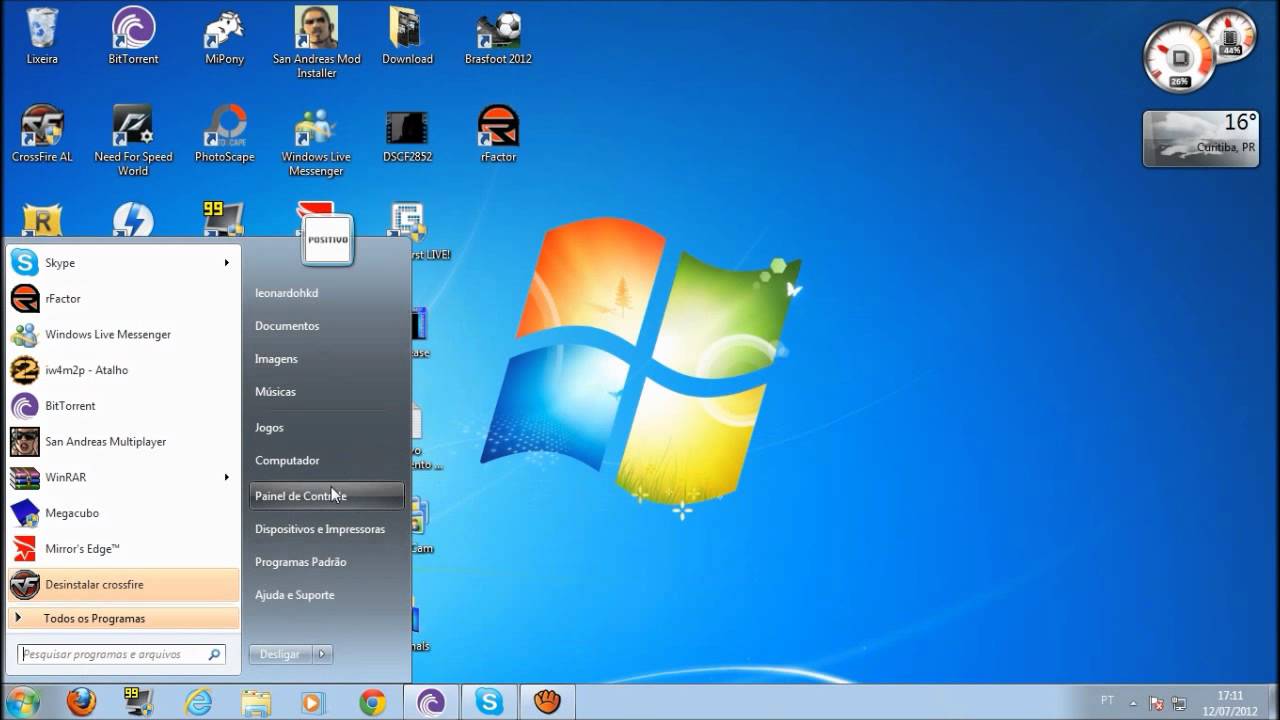Open Megacubo from the Start menu

pyautogui.click(x=123, y=513)
